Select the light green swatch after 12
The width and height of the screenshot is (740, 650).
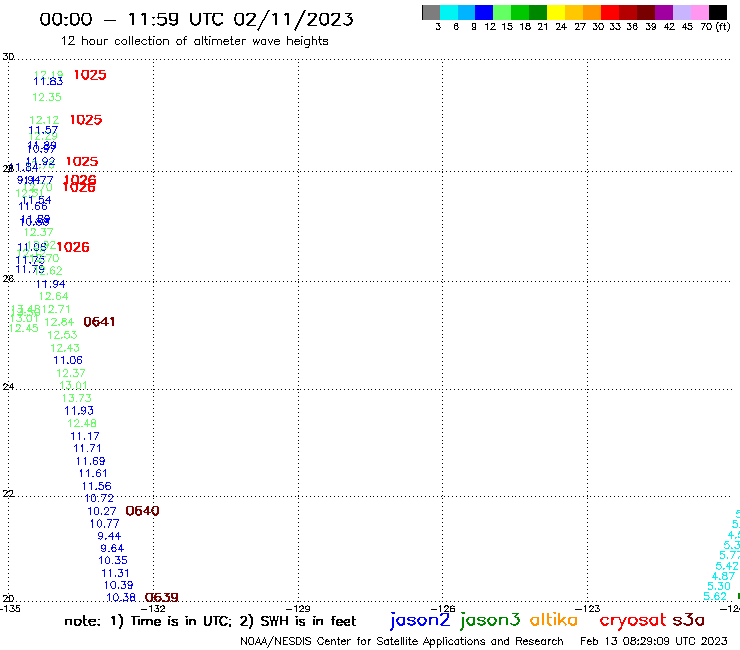click(502, 12)
